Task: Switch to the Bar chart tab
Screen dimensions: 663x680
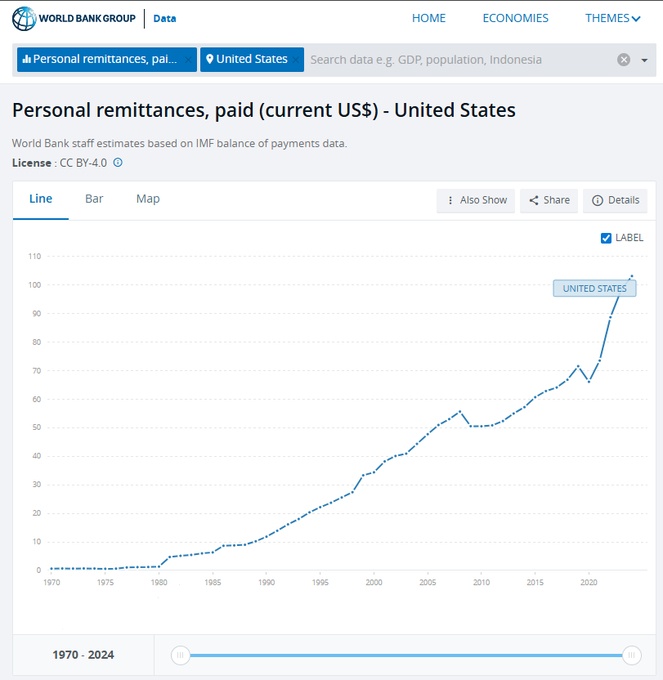Action: [x=94, y=199]
